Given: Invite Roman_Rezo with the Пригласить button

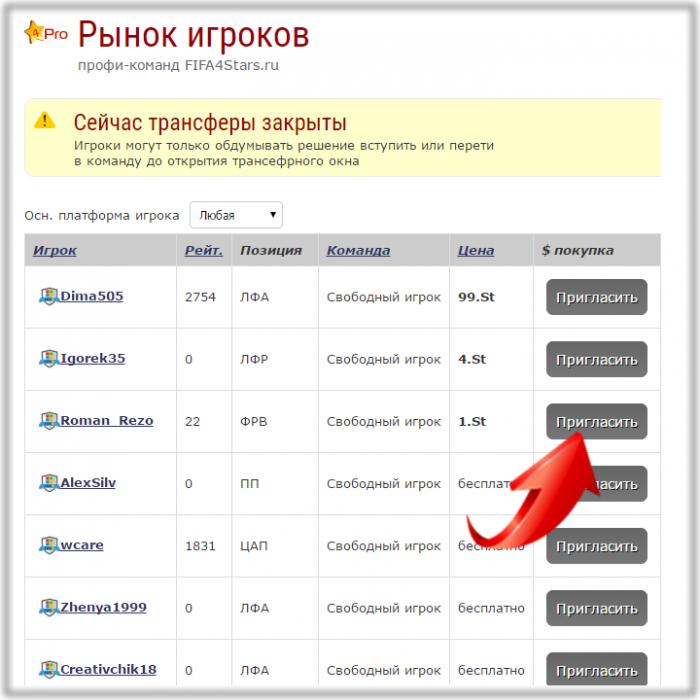Looking at the screenshot, I should click(x=596, y=421).
